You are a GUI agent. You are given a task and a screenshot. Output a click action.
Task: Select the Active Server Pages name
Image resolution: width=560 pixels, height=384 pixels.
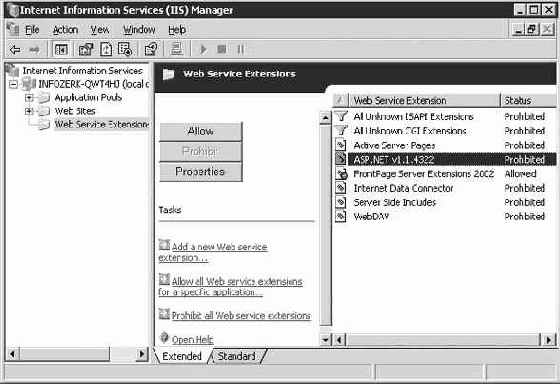click(x=394, y=145)
